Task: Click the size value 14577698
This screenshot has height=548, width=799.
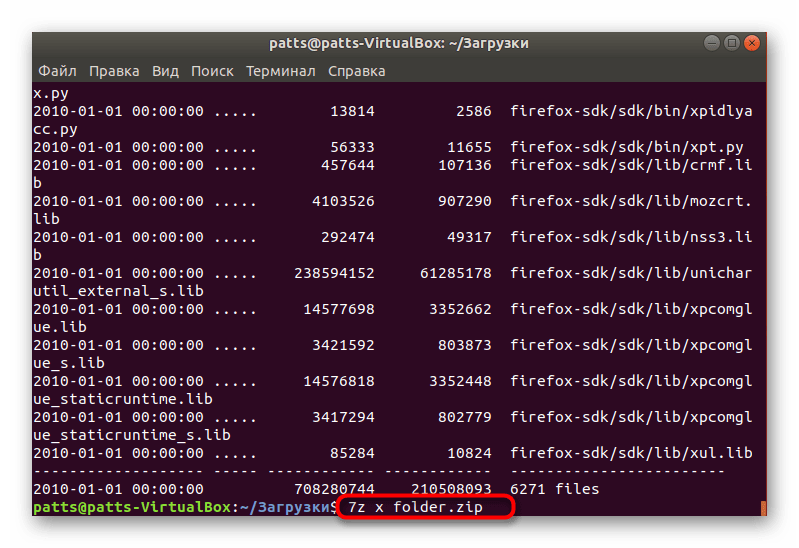Action: [x=339, y=309]
